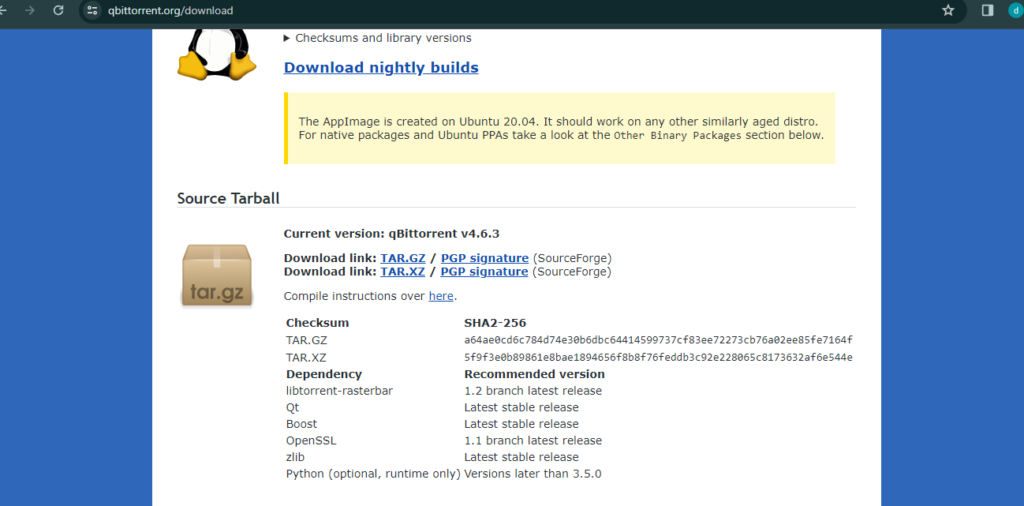The width and height of the screenshot is (1024, 506).
Task: Expand Checksums and library versions
Action: 378,38
